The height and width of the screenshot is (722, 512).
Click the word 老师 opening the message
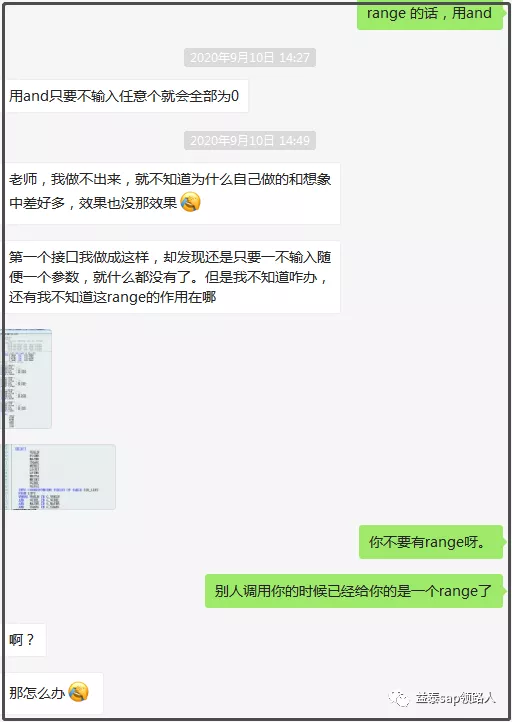(23, 179)
